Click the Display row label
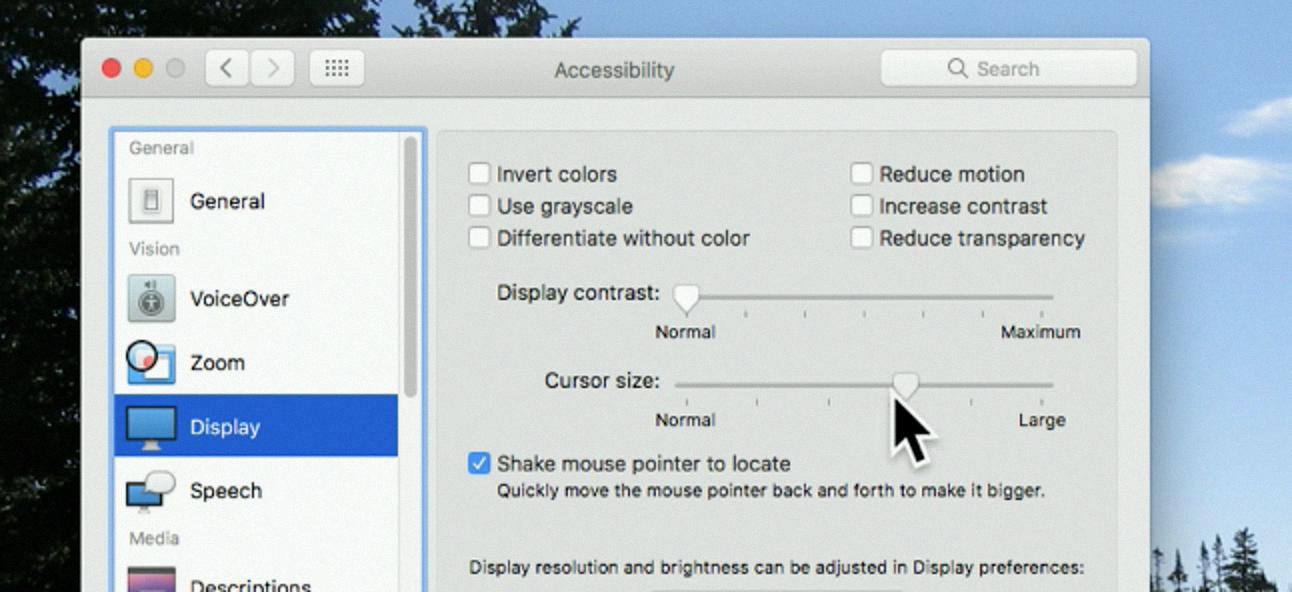The width and height of the screenshot is (1292, 592). coord(225,427)
